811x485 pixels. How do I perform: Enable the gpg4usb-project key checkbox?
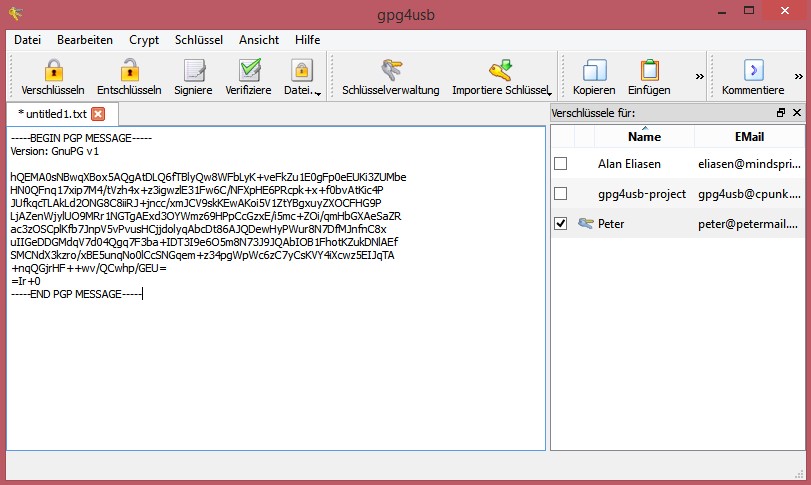click(561, 193)
